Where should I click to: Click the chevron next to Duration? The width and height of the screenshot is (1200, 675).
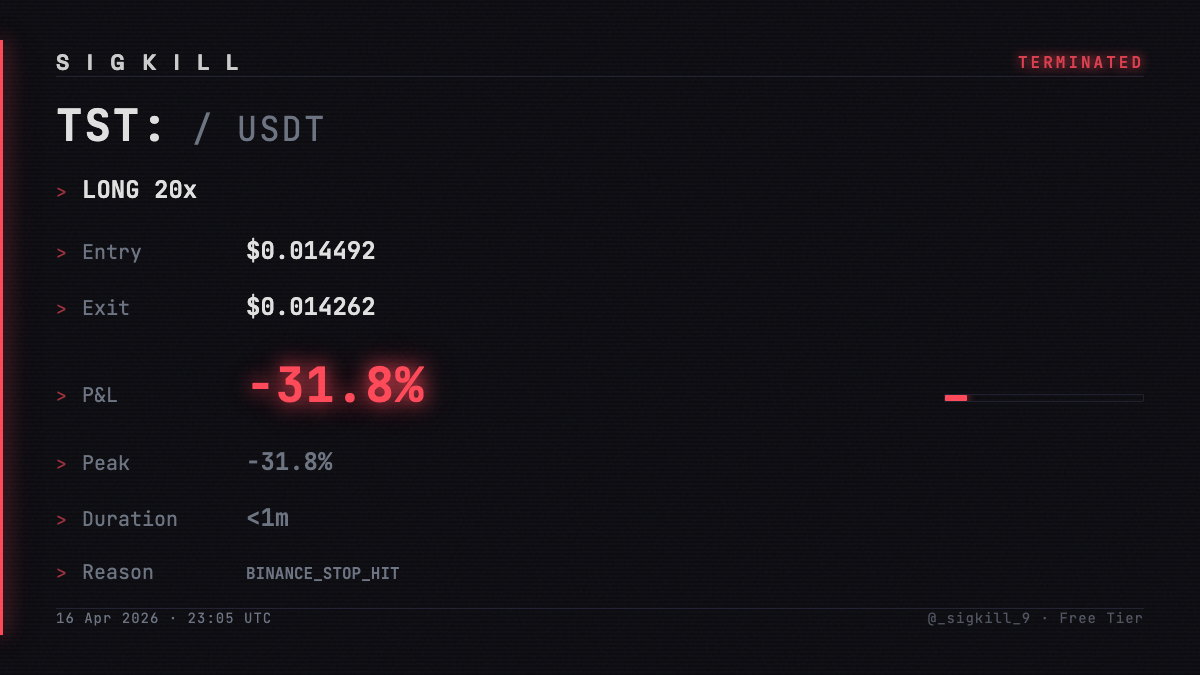(62, 521)
